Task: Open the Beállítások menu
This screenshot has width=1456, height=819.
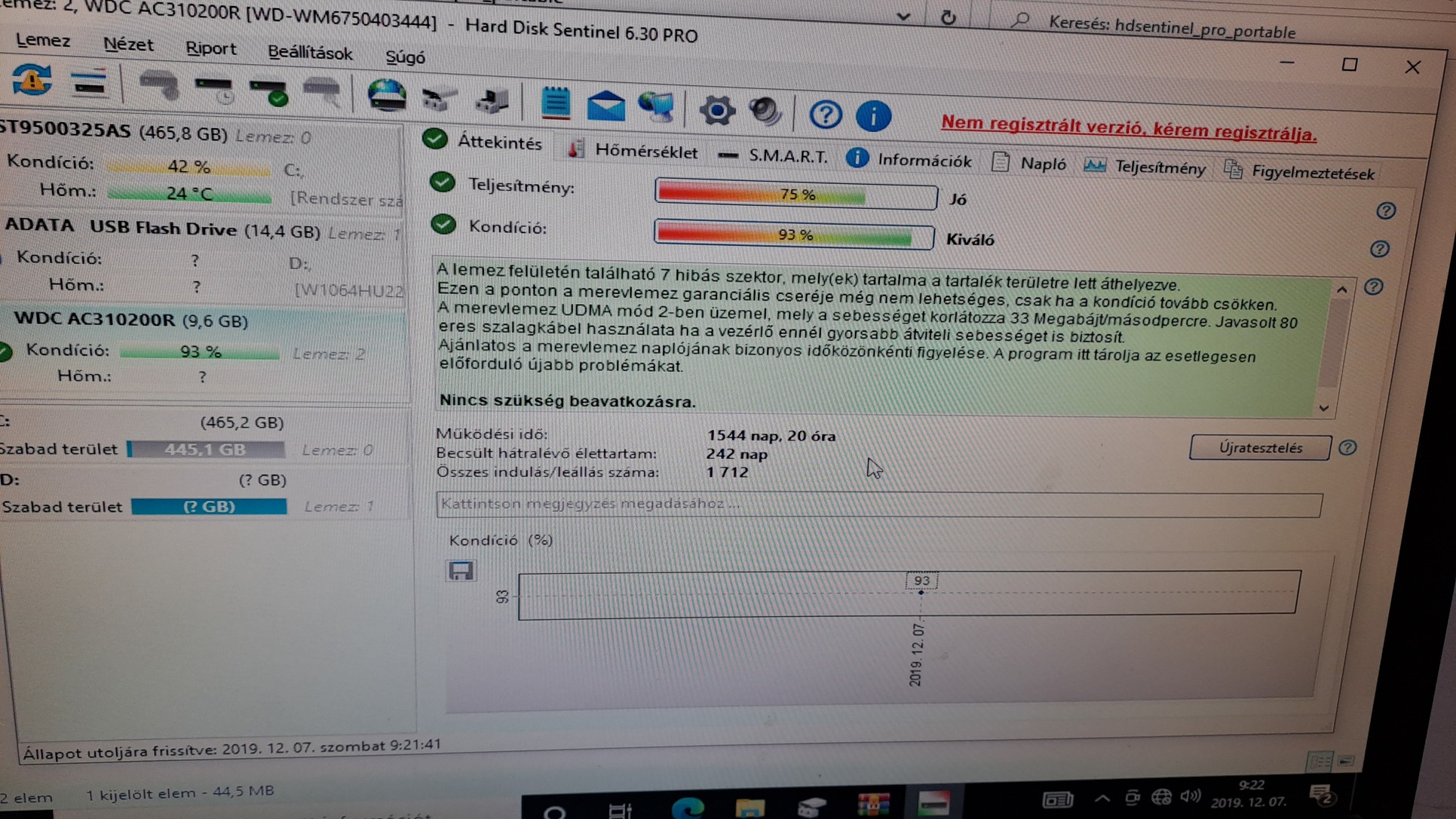Action: click(310, 53)
